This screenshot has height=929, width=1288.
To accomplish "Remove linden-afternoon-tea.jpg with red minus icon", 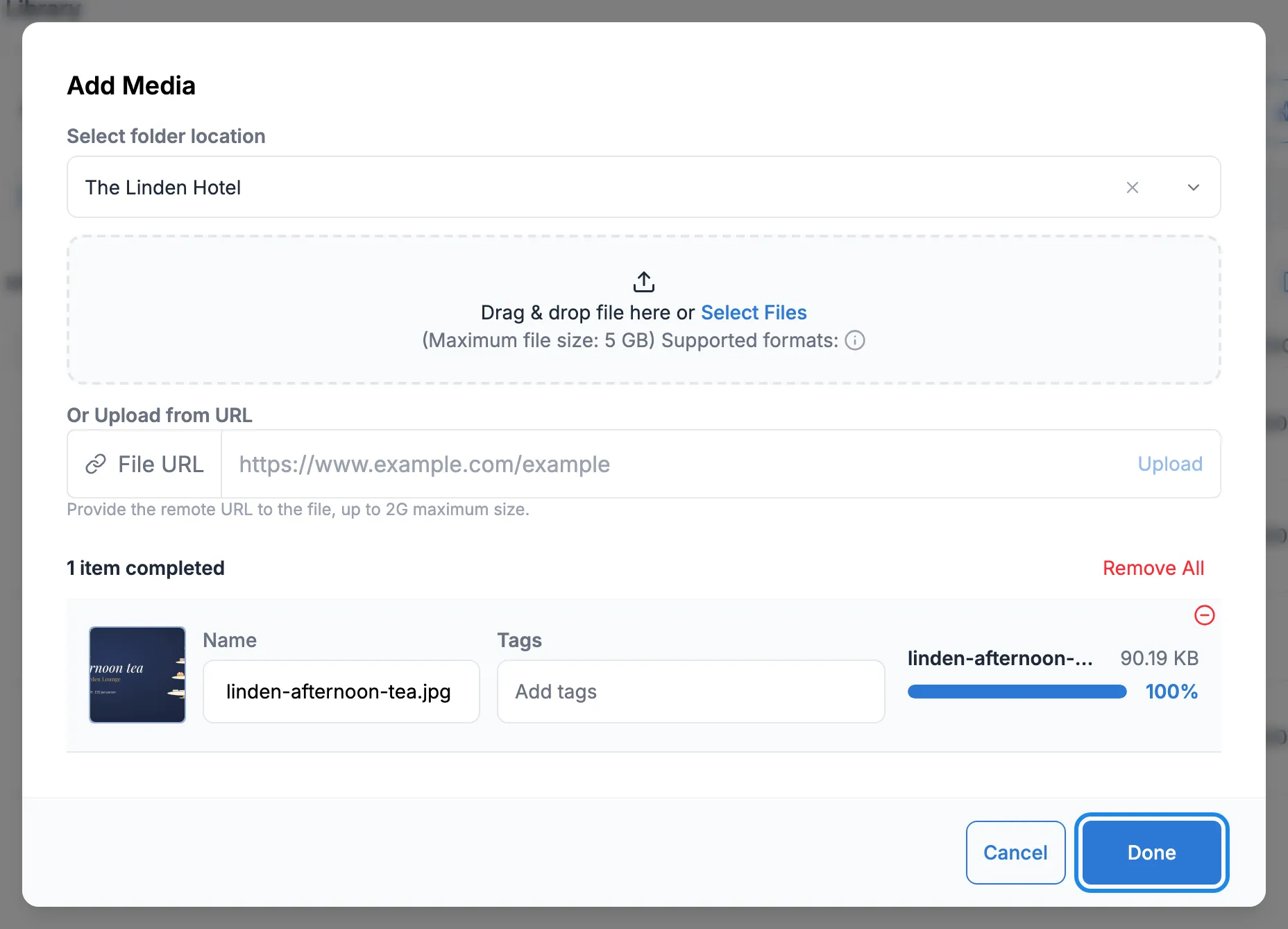I will pos(1205,615).
